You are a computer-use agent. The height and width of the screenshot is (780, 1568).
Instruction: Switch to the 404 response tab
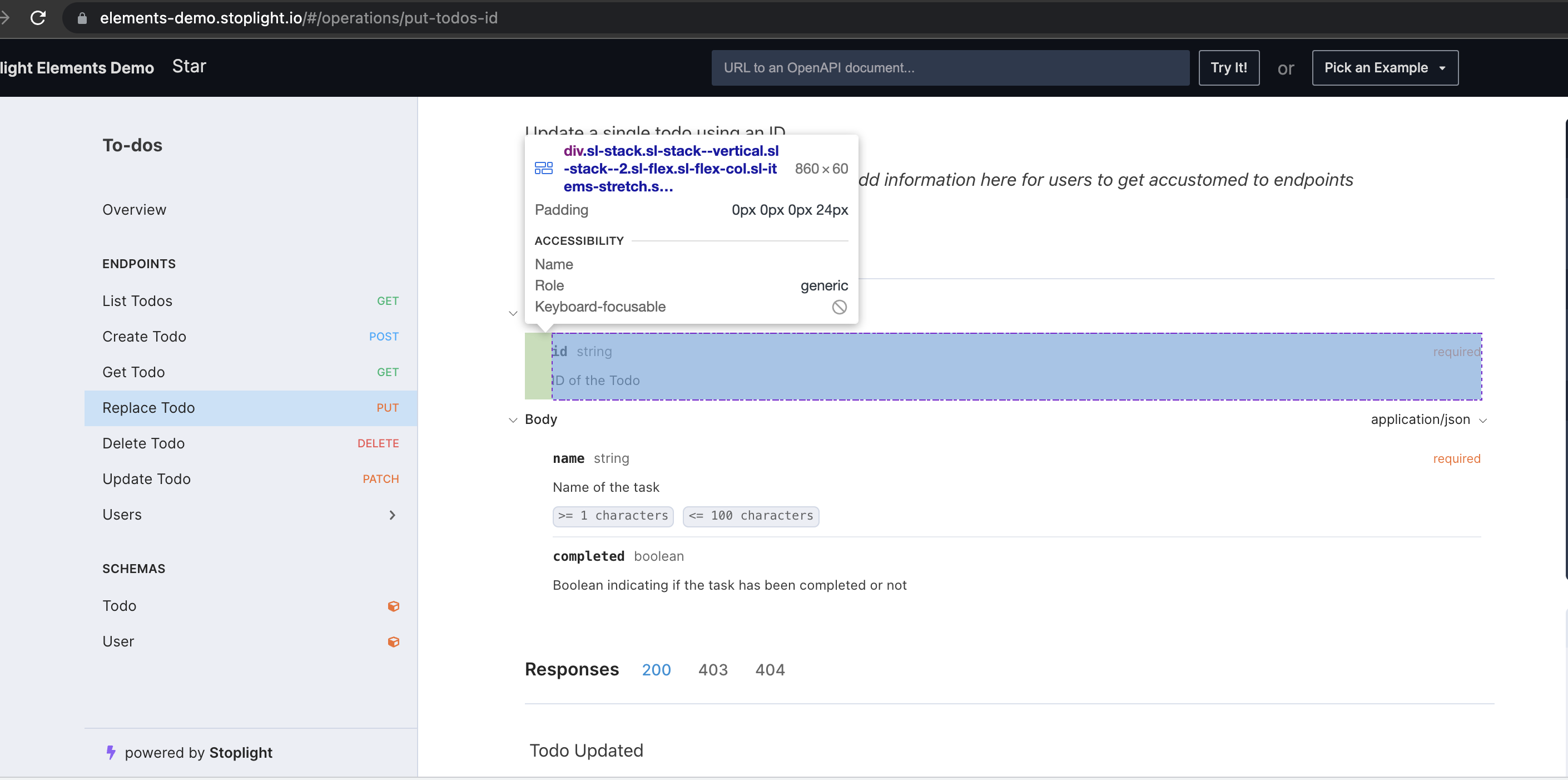click(x=770, y=670)
